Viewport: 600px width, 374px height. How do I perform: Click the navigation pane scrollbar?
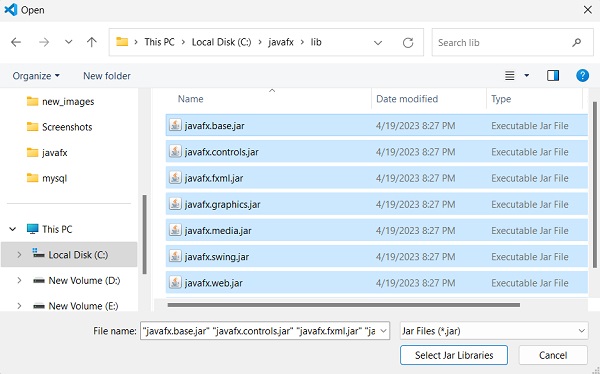tap(145, 235)
